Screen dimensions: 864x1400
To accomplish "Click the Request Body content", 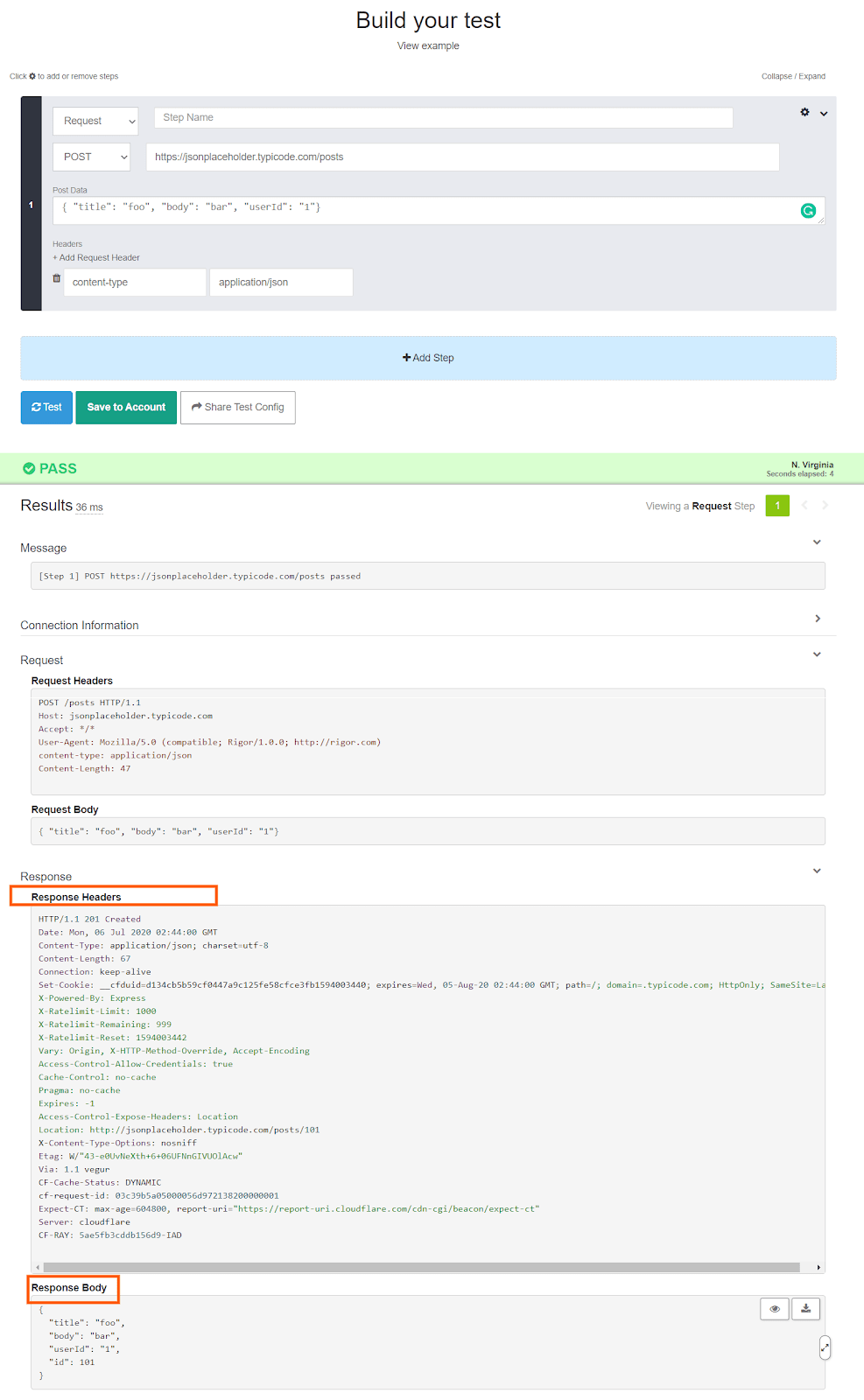I will 428,831.
